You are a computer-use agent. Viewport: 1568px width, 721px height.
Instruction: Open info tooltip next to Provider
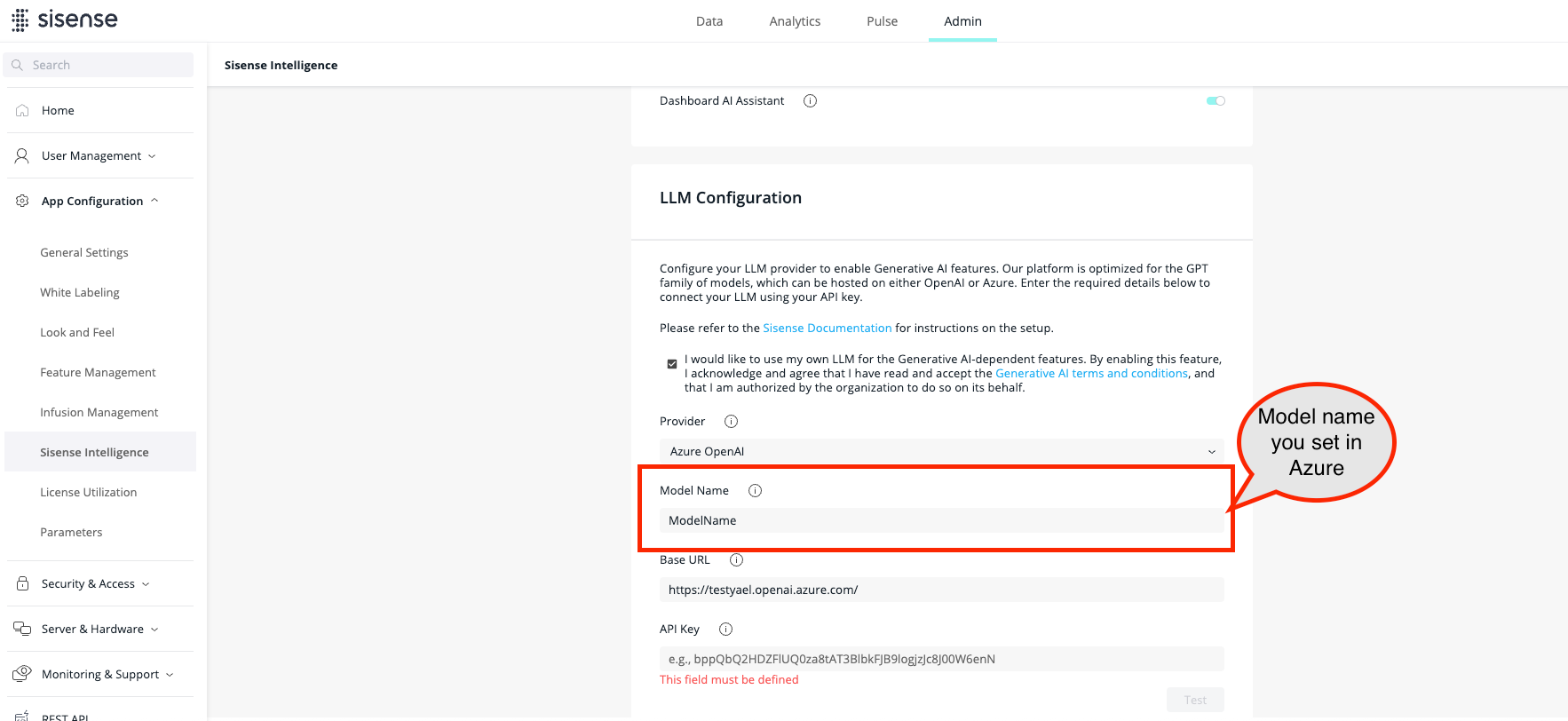[x=731, y=421]
